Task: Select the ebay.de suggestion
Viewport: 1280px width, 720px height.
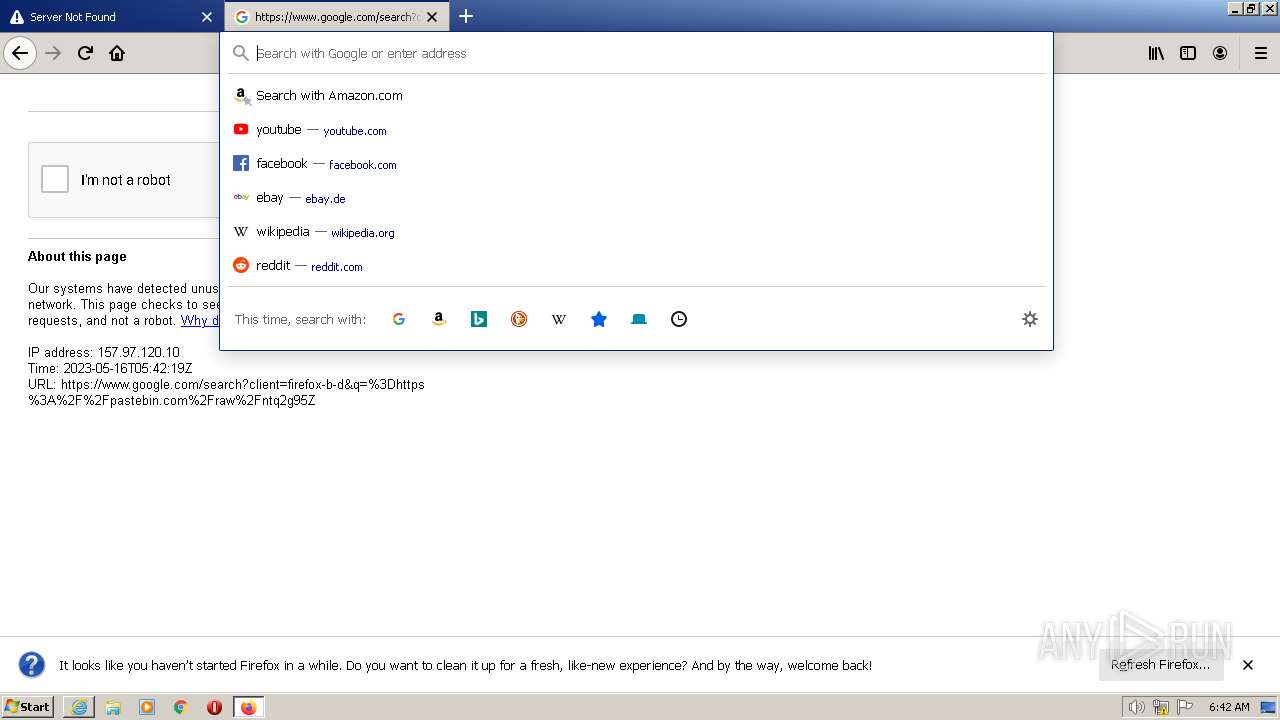Action: pyautogui.click(x=636, y=198)
